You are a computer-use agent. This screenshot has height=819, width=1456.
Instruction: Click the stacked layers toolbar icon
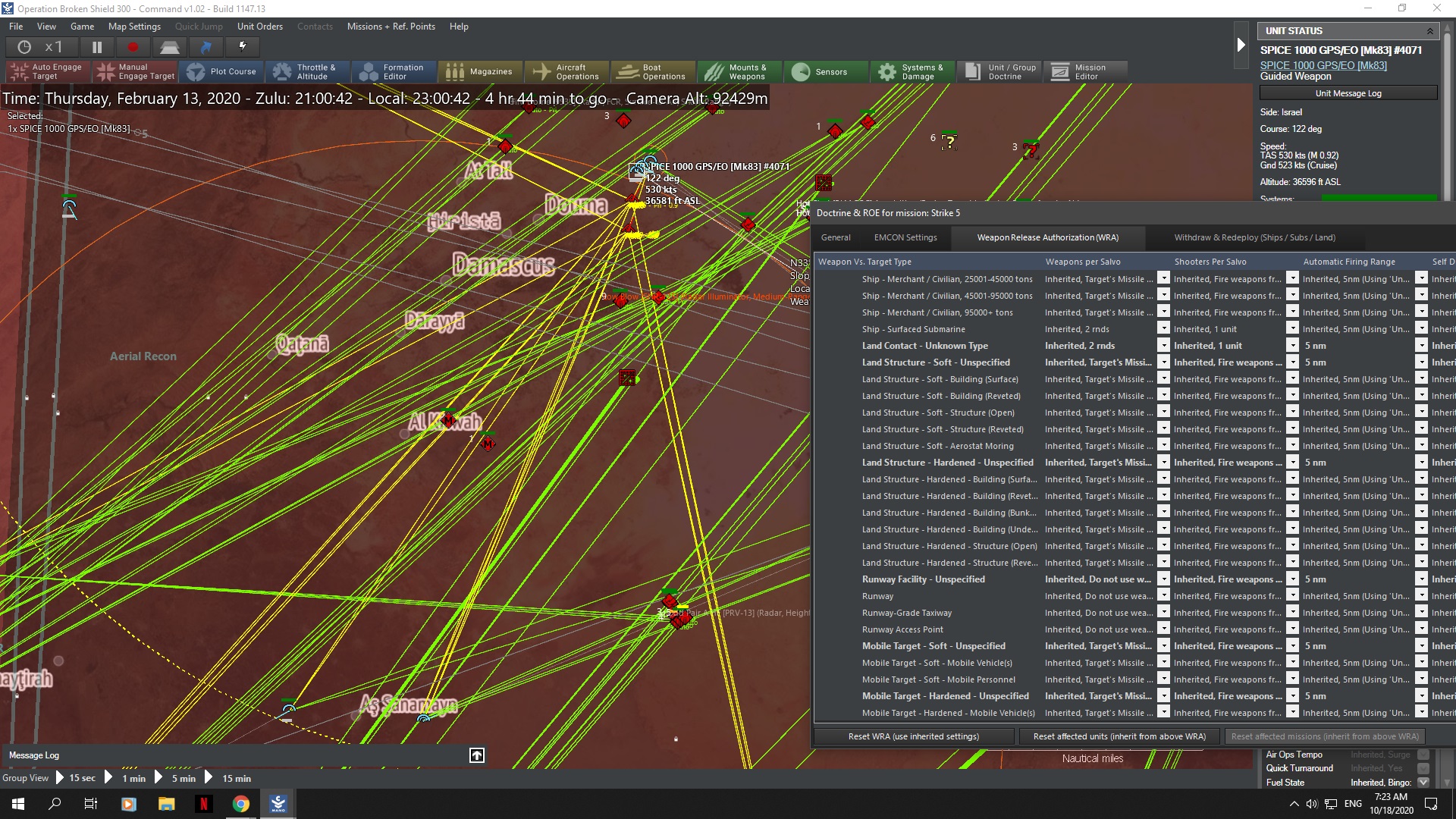click(169, 47)
